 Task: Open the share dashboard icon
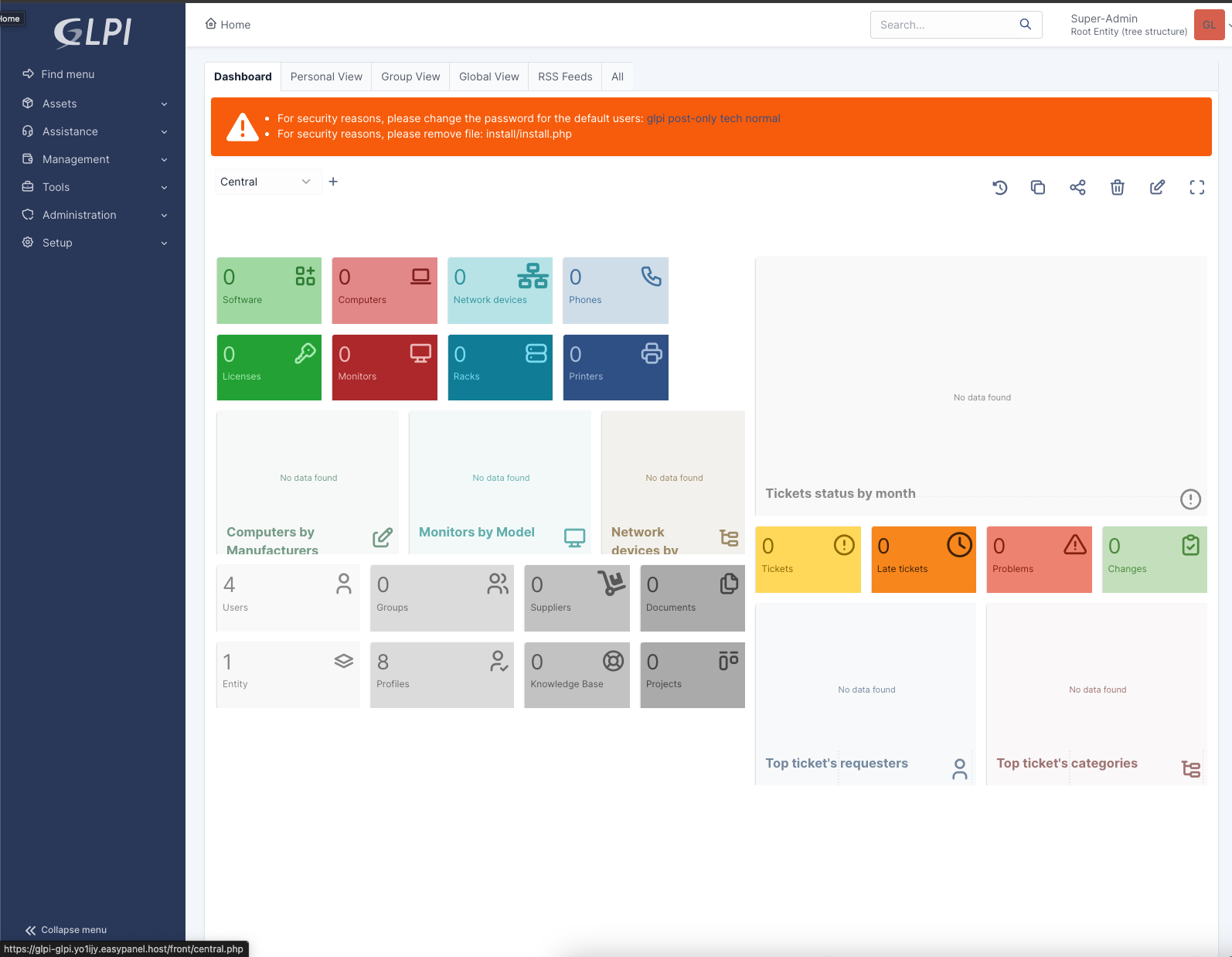click(x=1077, y=187)
